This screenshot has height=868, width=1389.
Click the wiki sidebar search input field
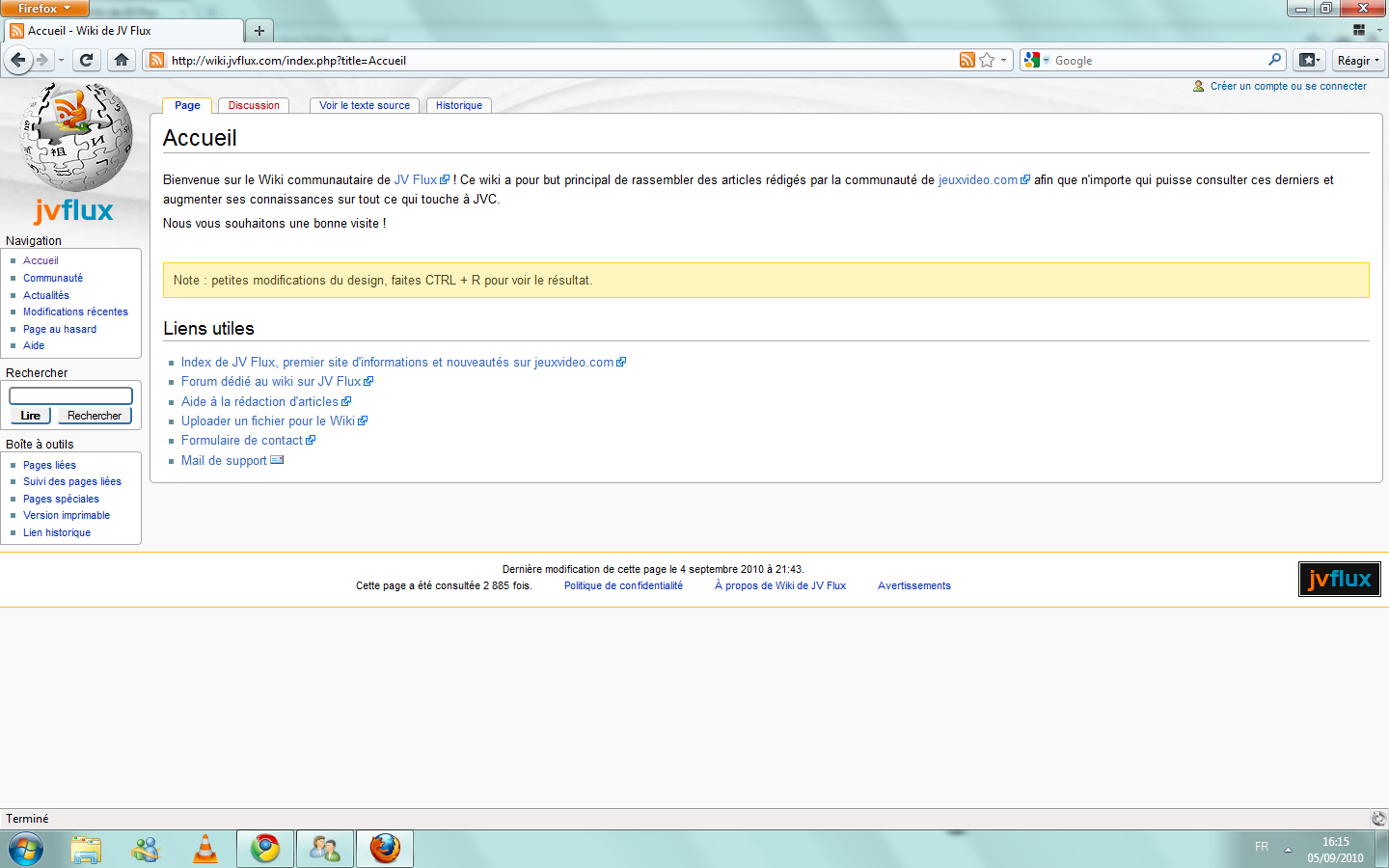coord(70,395)
